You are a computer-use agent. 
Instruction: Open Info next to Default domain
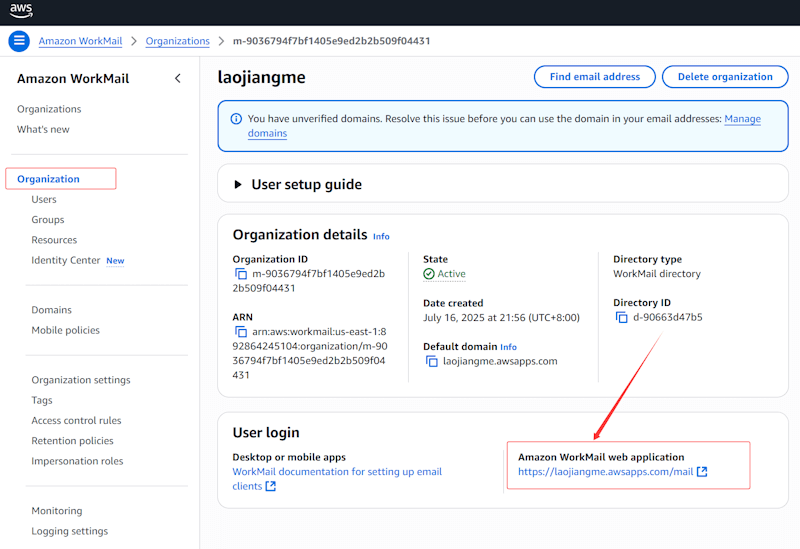508,347
